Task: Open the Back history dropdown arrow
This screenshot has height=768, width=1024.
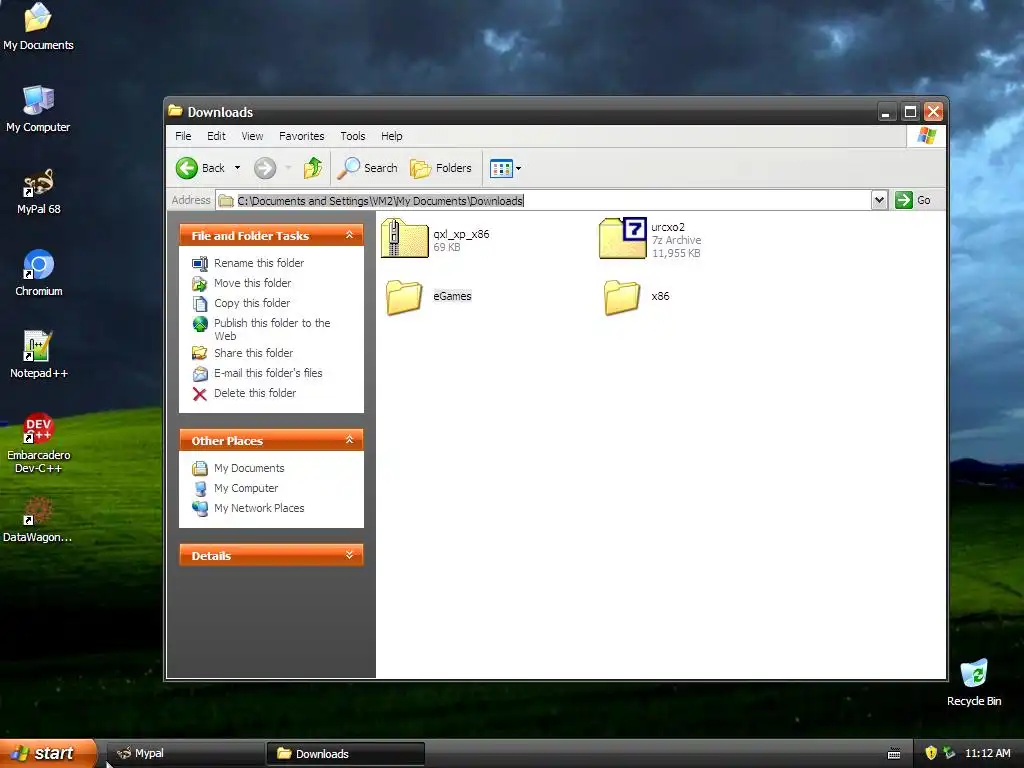Action: pos(237,168)
